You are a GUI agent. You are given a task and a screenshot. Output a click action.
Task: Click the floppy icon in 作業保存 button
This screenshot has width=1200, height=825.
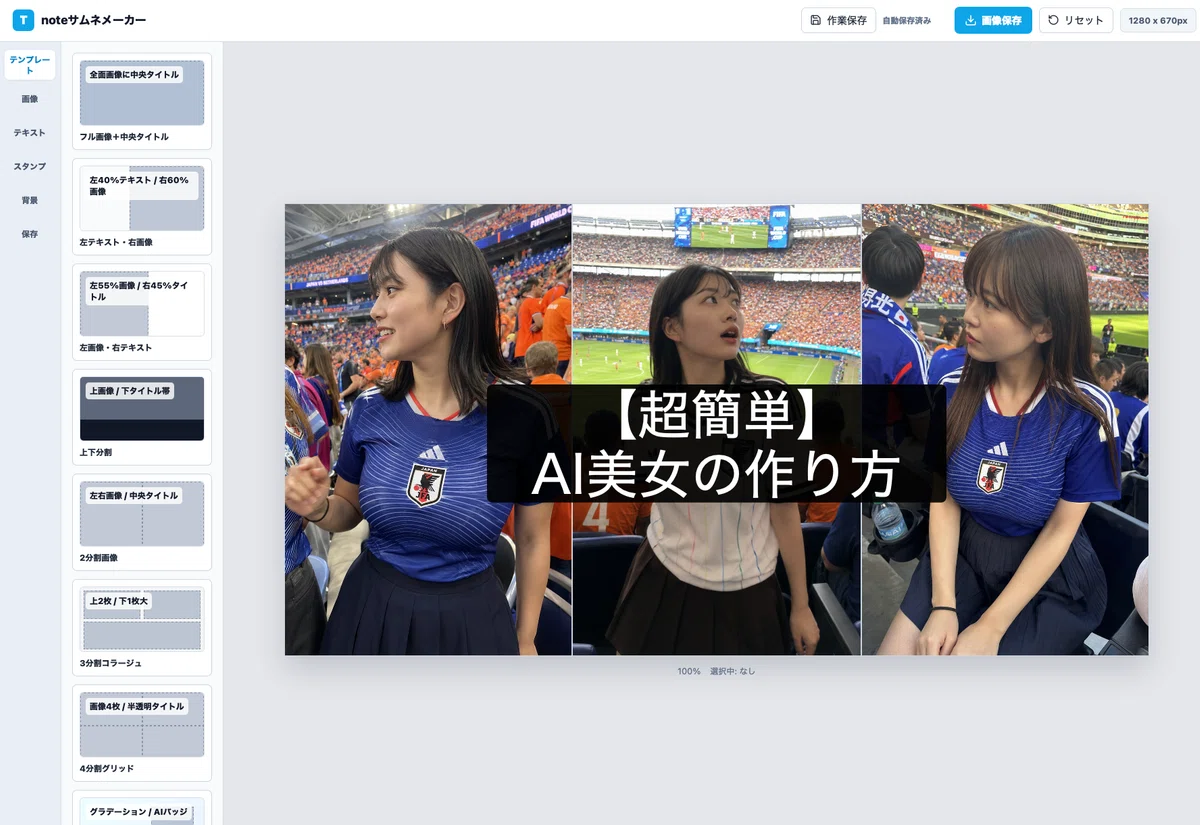tap(816, 20)
